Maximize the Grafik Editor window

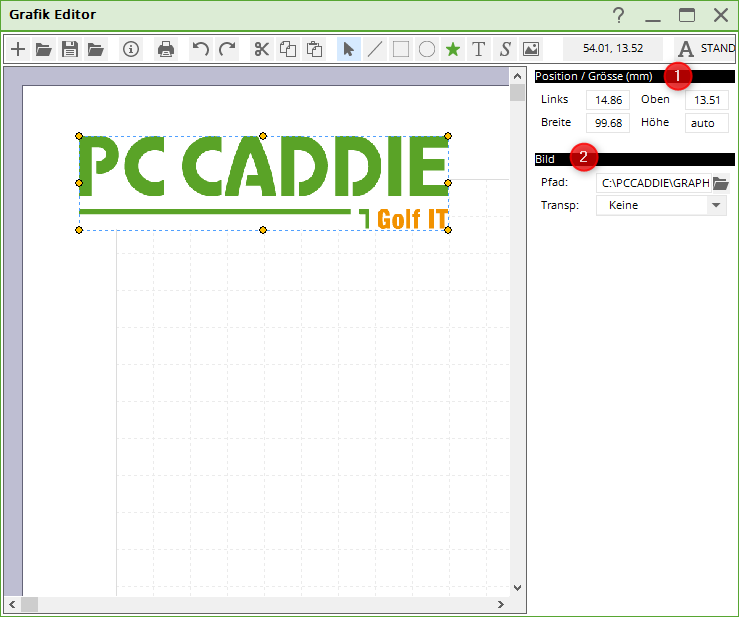point(687,15)
